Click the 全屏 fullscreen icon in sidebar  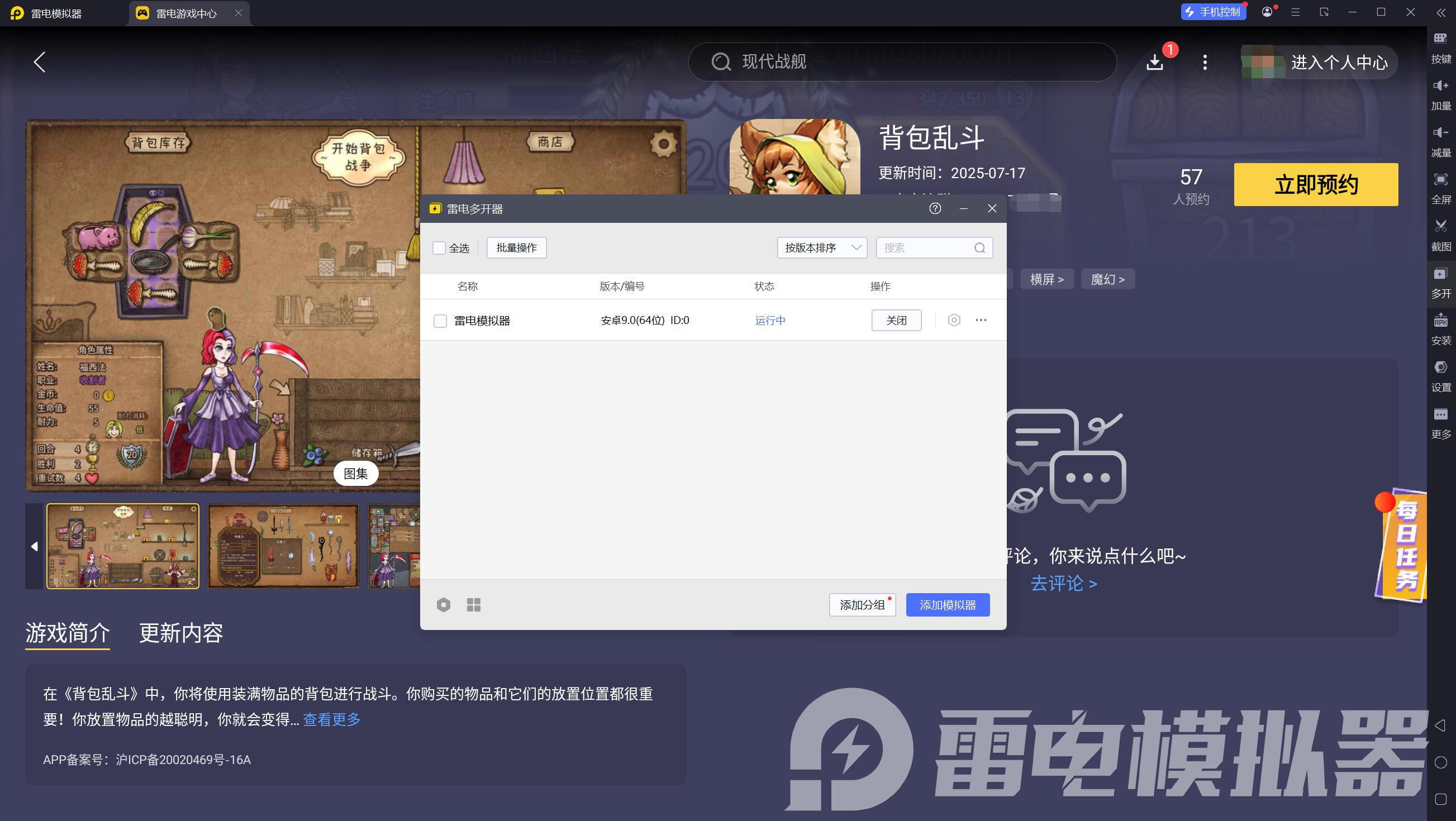click(1440, 180)
